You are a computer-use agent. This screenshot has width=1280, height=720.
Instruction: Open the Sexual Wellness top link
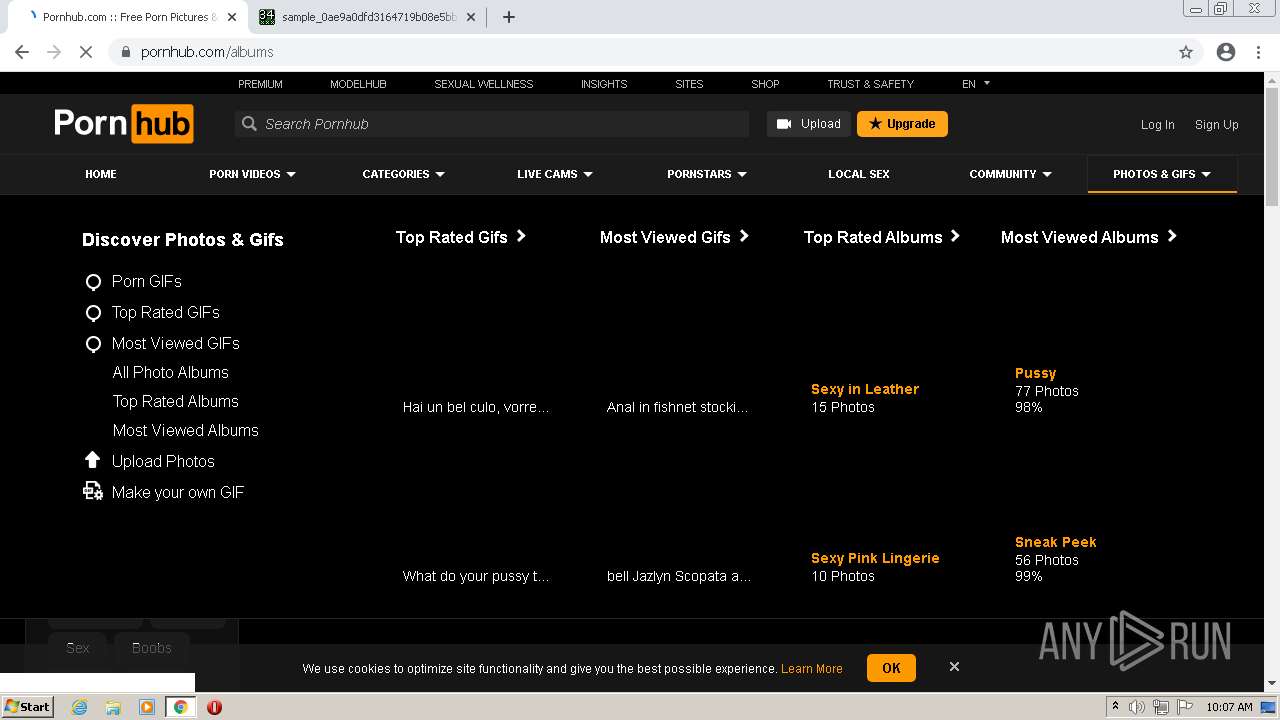[484, 84]
